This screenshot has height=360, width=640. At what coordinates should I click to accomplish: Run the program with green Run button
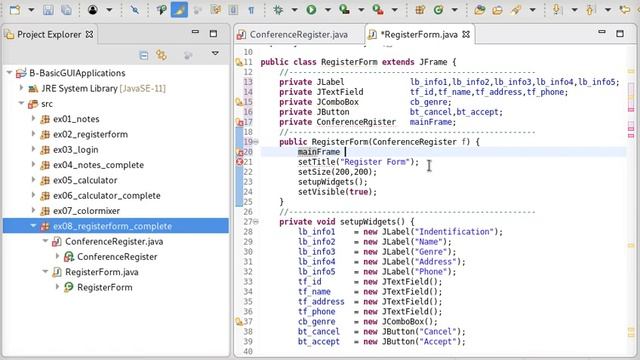311,10
